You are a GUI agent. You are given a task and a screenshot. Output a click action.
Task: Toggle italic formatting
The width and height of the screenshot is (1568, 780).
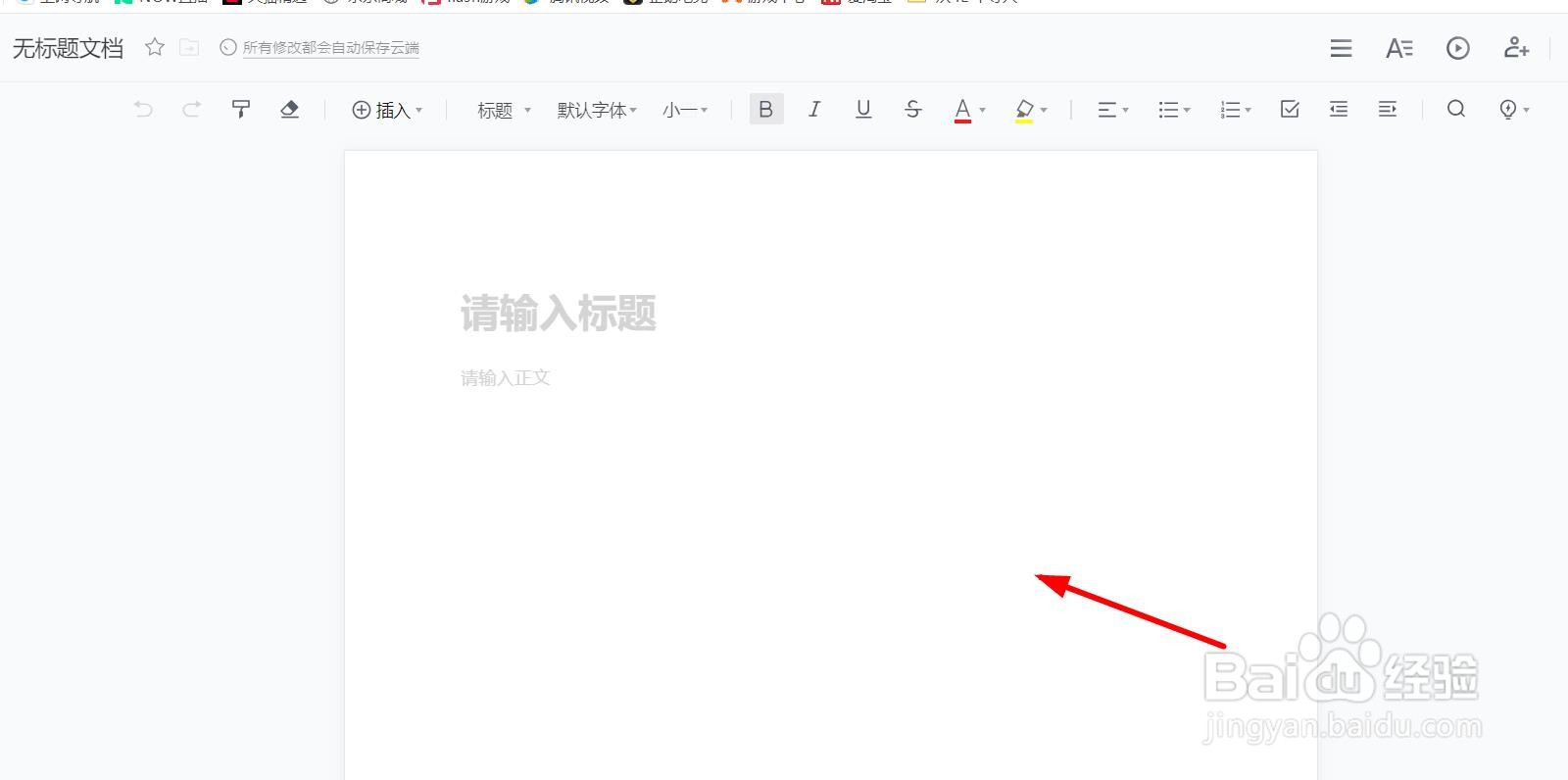[814, 109]
